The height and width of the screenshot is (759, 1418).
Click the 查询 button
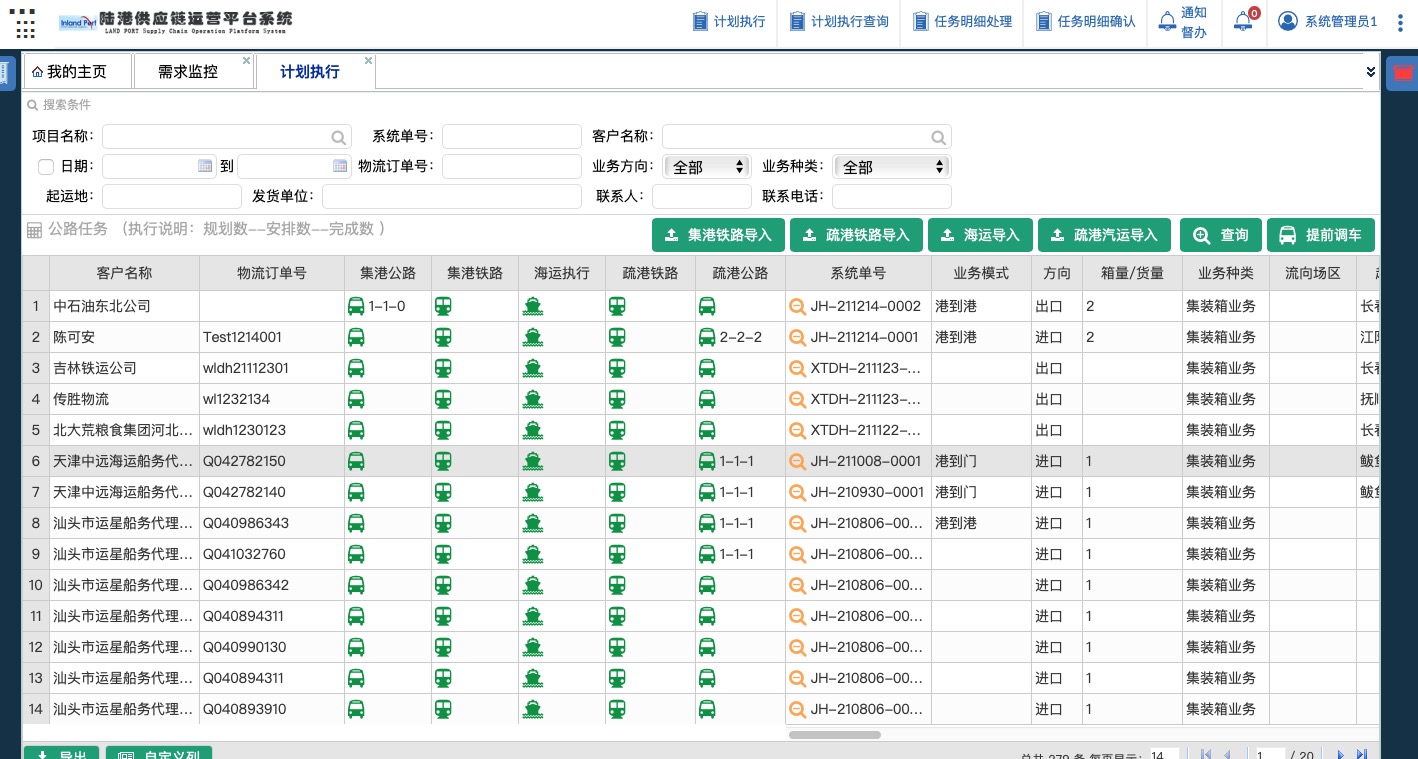[1219, 235]
